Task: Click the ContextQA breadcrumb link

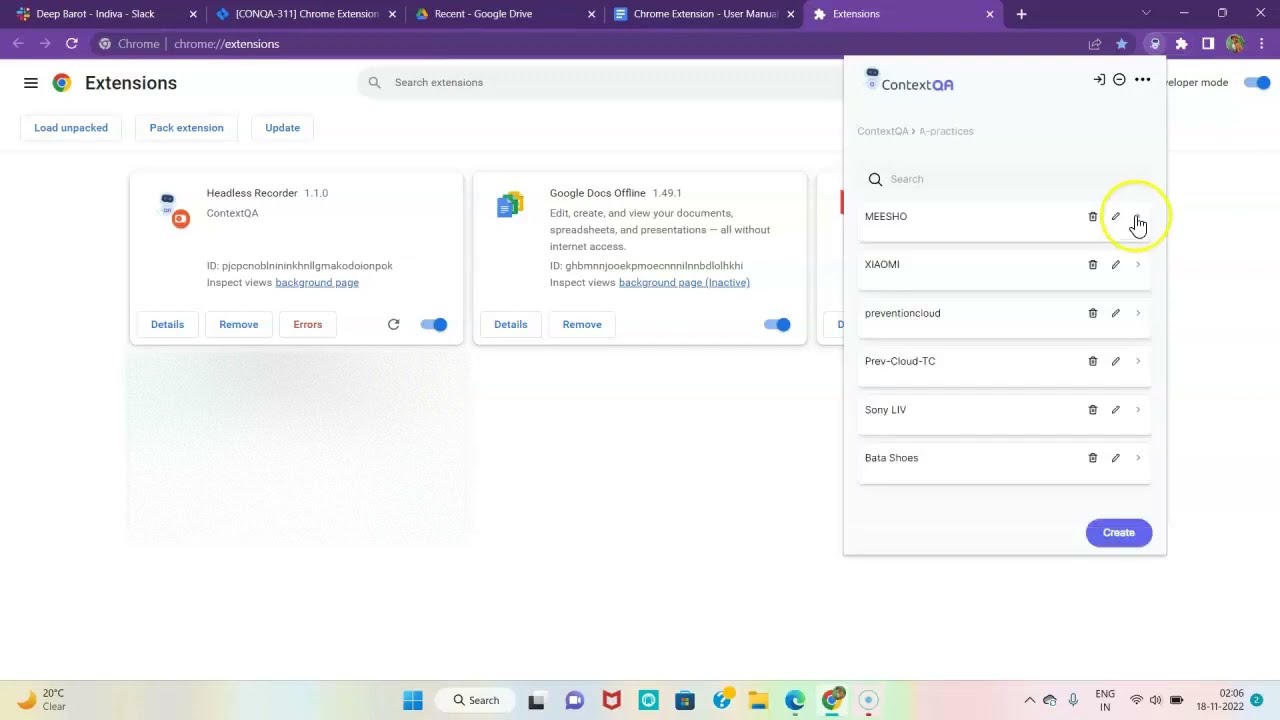Action: pyautogui.click(x=883, y=131)
